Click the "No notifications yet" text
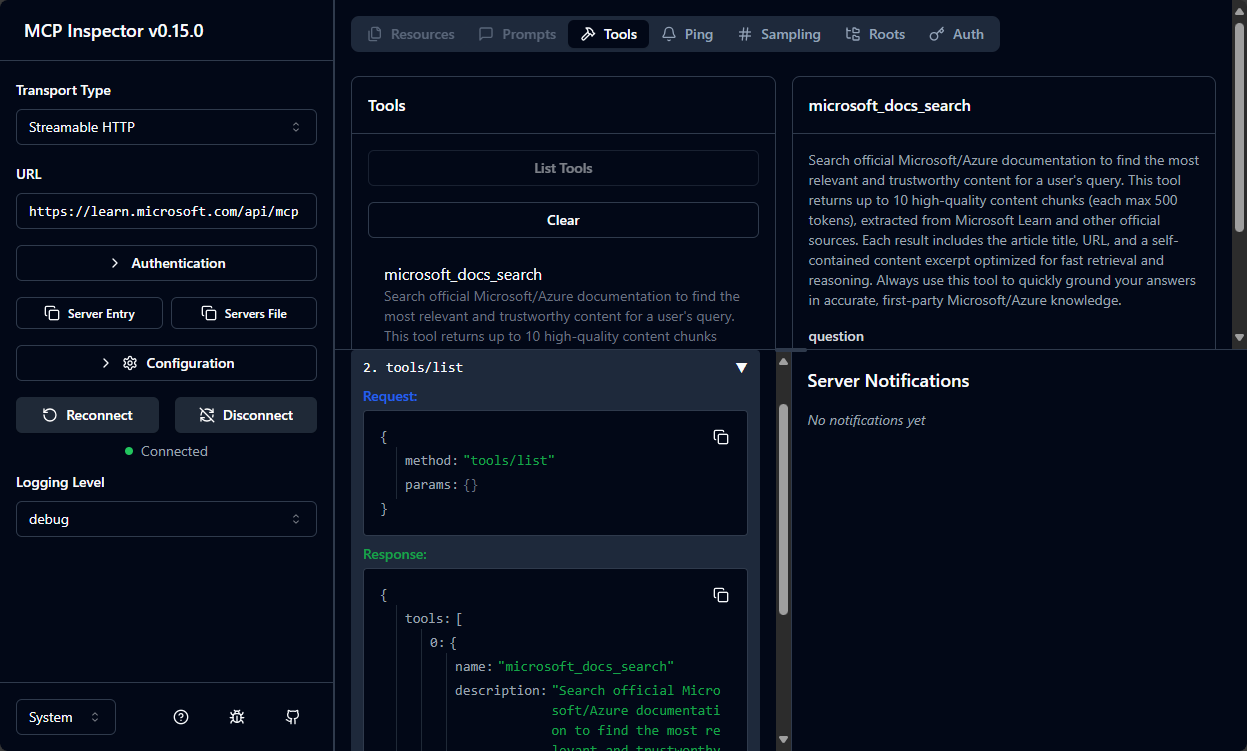 [x=866, y=420]
